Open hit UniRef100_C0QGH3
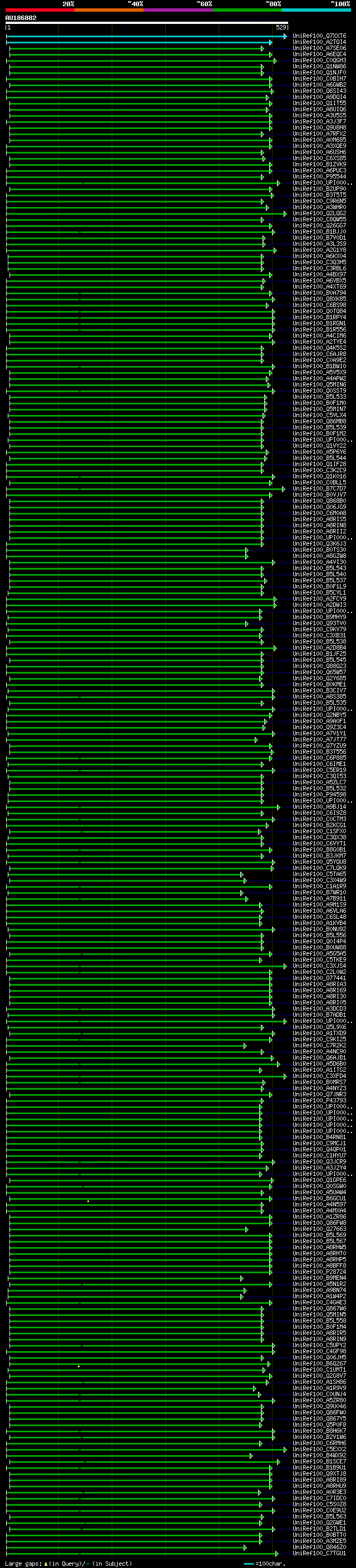Image resolution: width=356 pixels, height=1568 pixels. coord(319,60)
